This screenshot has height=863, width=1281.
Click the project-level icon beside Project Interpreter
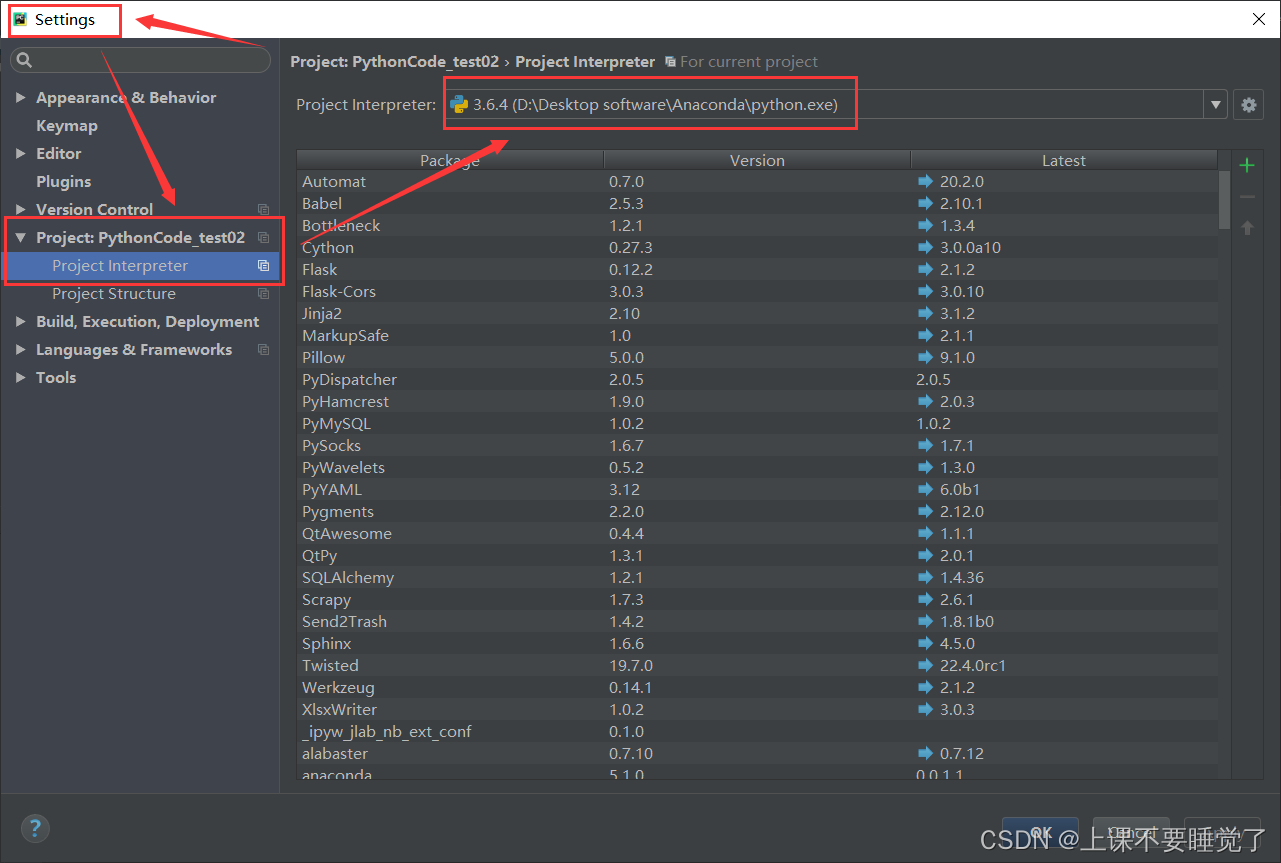coord(263,266)
